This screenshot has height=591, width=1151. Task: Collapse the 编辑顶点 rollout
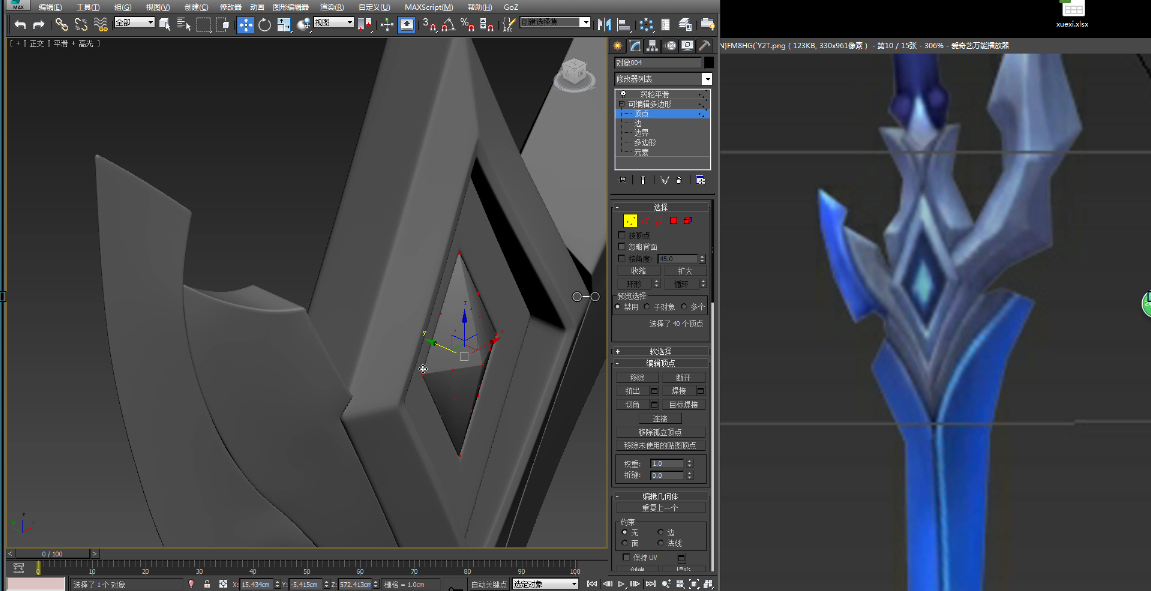(x=661, y=363)
